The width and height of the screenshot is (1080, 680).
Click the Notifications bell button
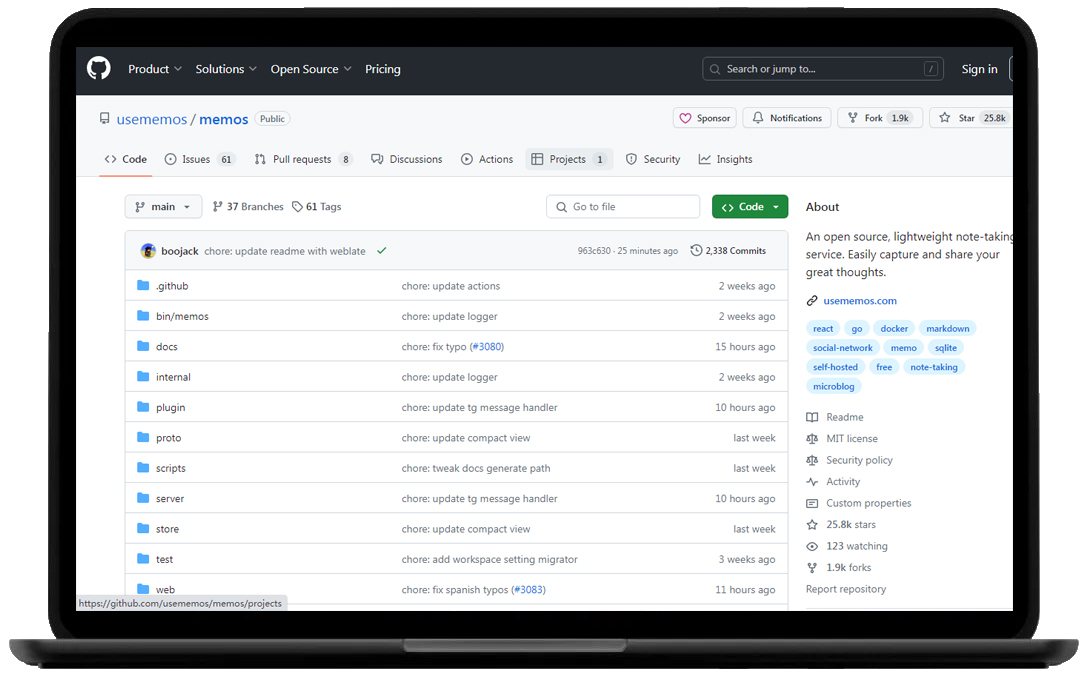(787, 118)
